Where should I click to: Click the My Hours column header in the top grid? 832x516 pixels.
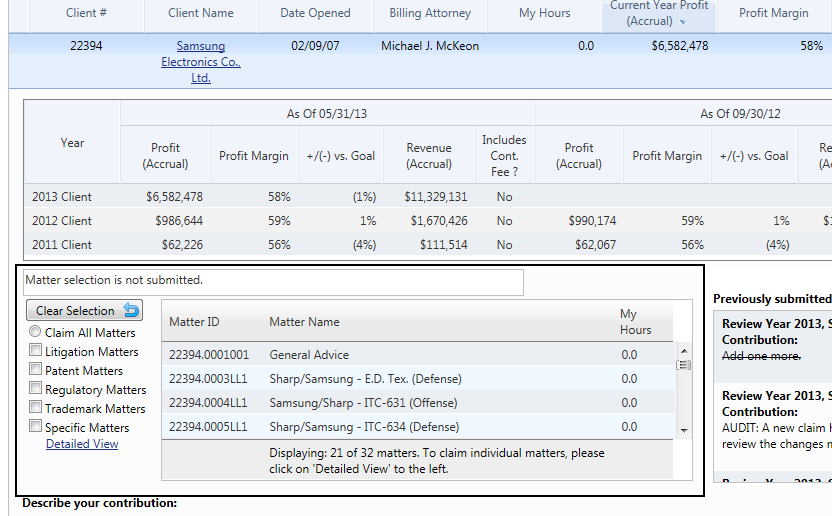pyautogui.click(x=544, y=13)
